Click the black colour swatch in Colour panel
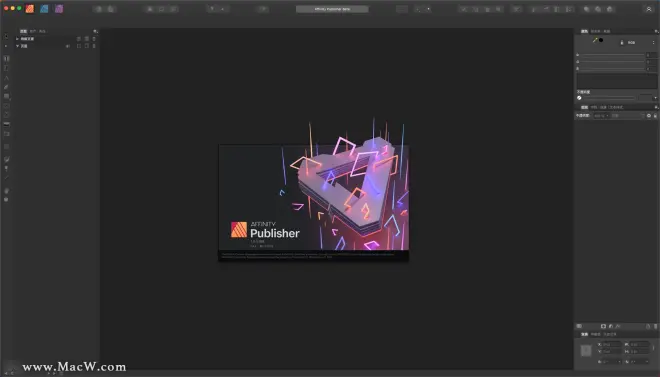This screenshot has width=660, height=377. [x=601, y=40]
